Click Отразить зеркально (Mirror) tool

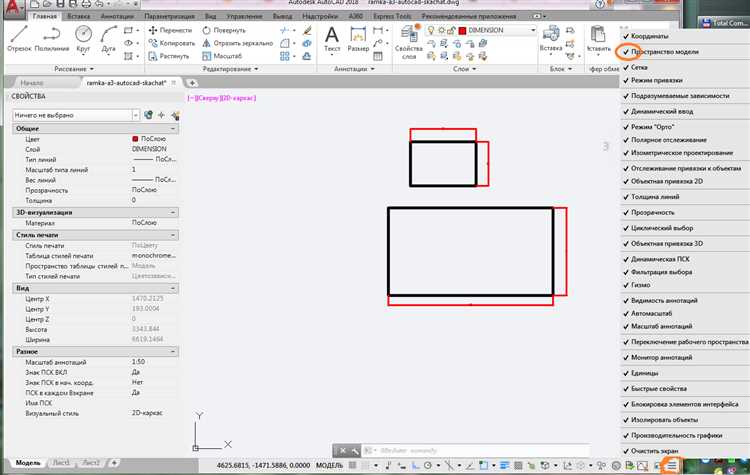(237, 43)
